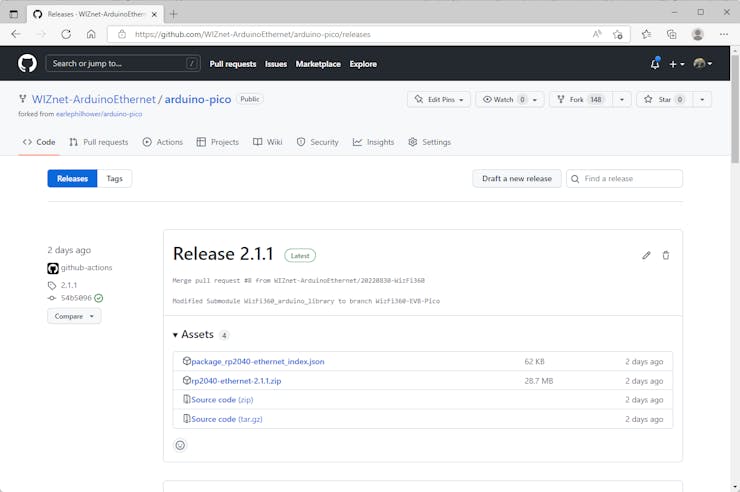
Task: Open Pull requests in top navigation
Action: pyautogui.click(x=233, y=64)
